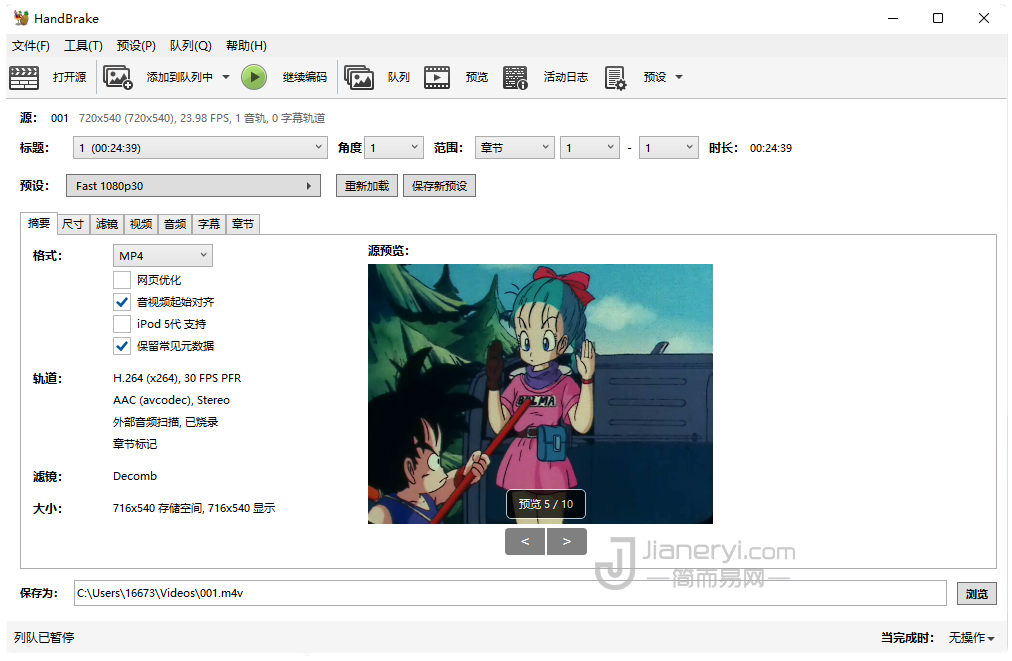The height and width of the screenshot is (661, 1012).
Task: Switch to the 字幕 tab
Action: click(209, 224)
